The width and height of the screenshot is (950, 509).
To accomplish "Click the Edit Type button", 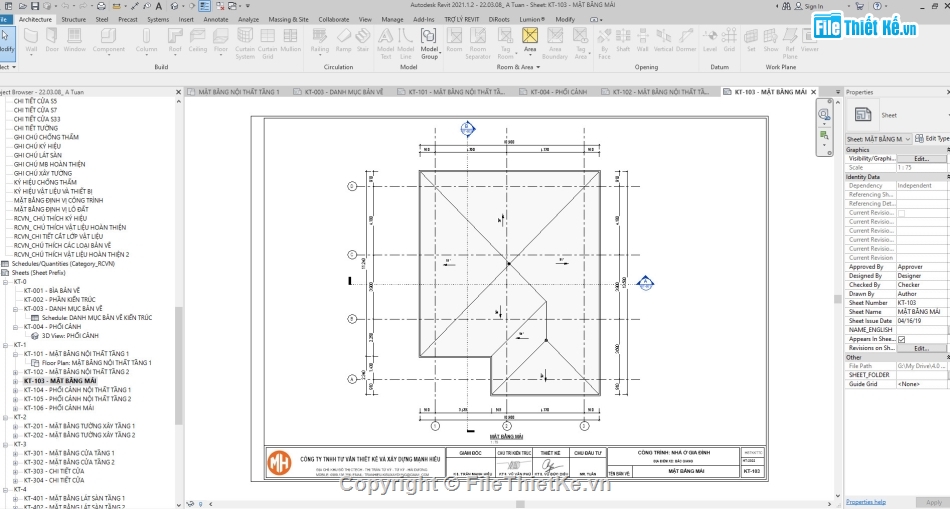I will point(933,139).
